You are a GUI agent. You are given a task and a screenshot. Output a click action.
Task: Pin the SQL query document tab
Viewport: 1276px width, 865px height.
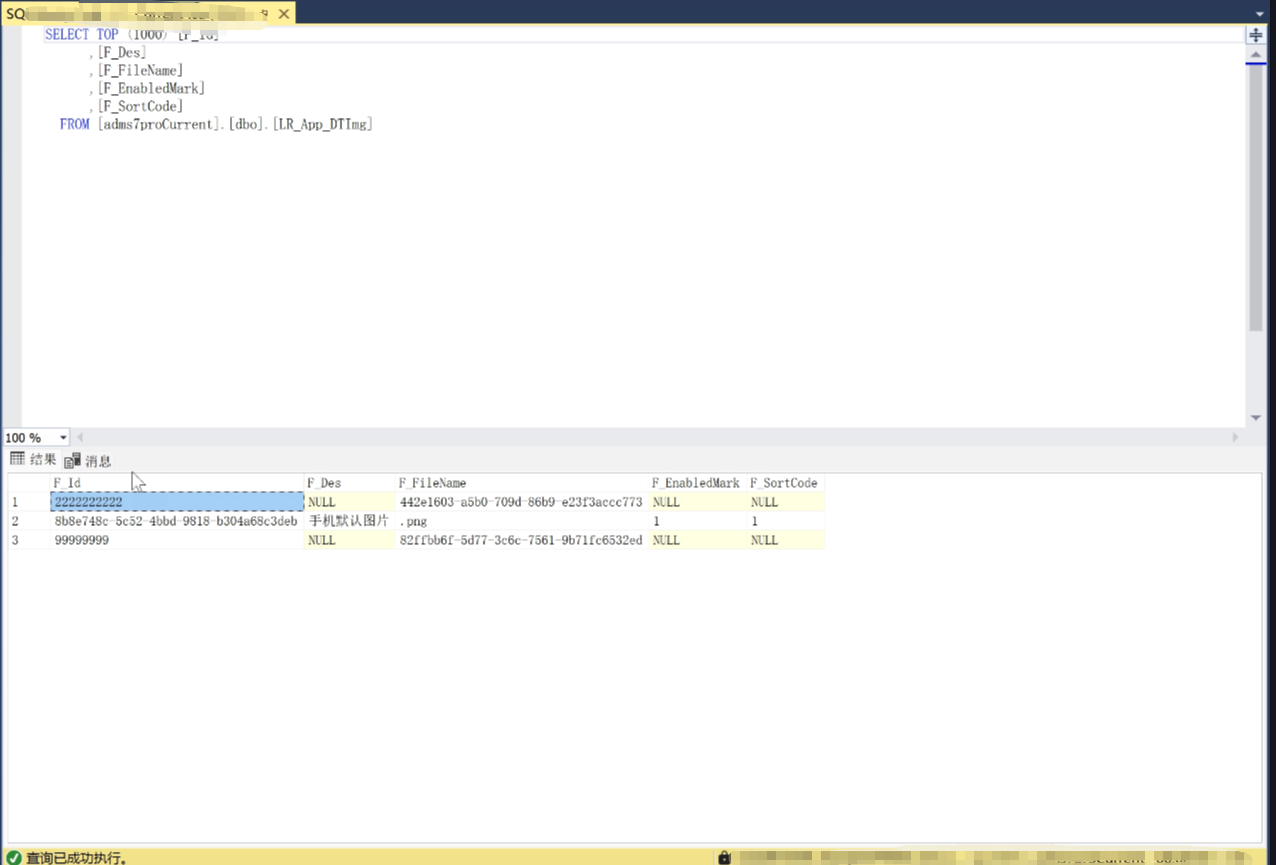264,14
